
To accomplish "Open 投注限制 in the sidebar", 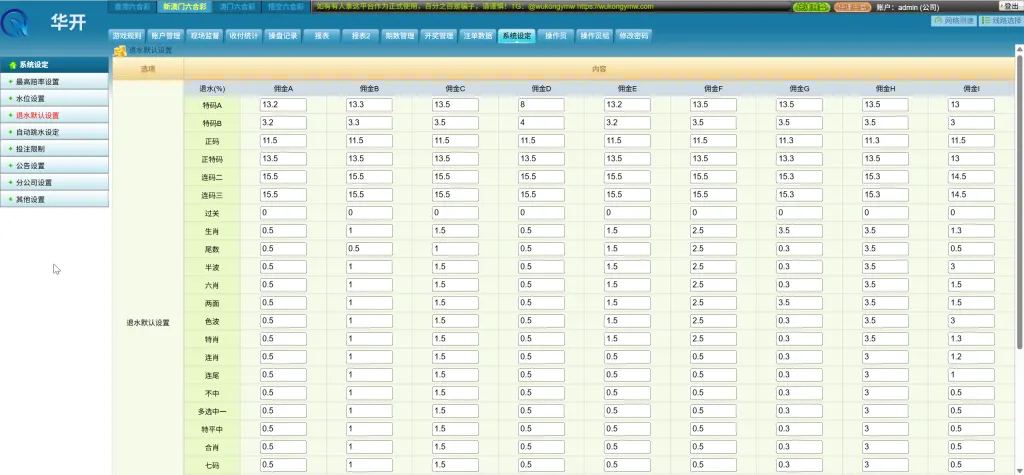I will coord(54,149).
